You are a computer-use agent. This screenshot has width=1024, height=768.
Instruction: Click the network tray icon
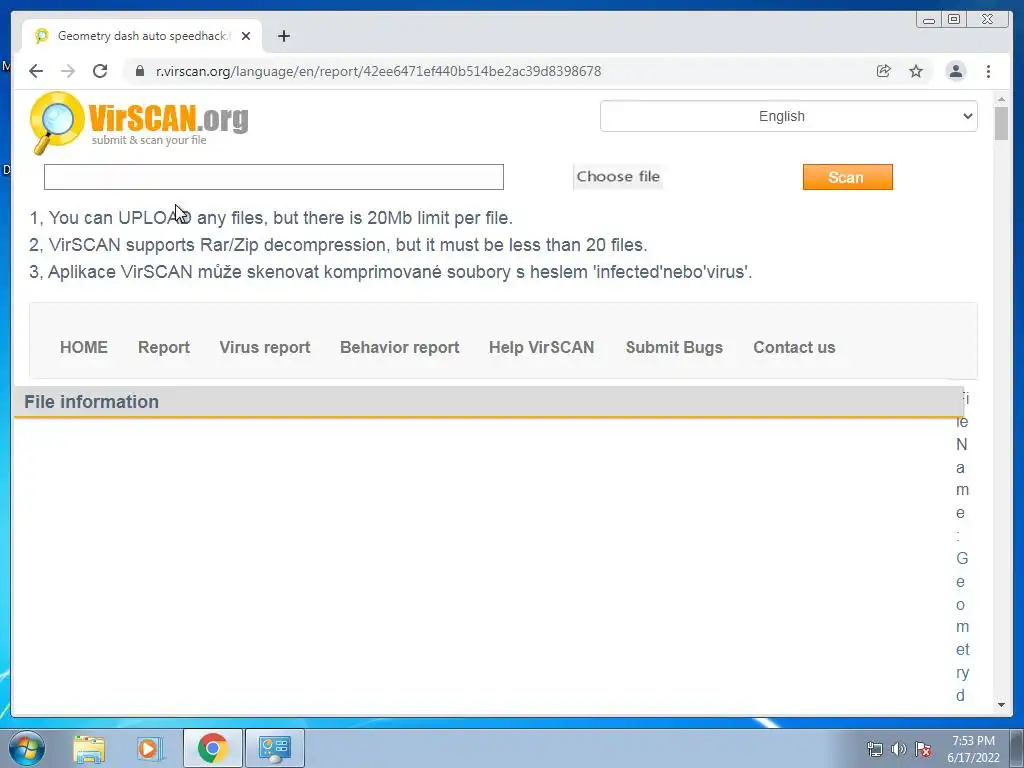(x=874, y=749)
